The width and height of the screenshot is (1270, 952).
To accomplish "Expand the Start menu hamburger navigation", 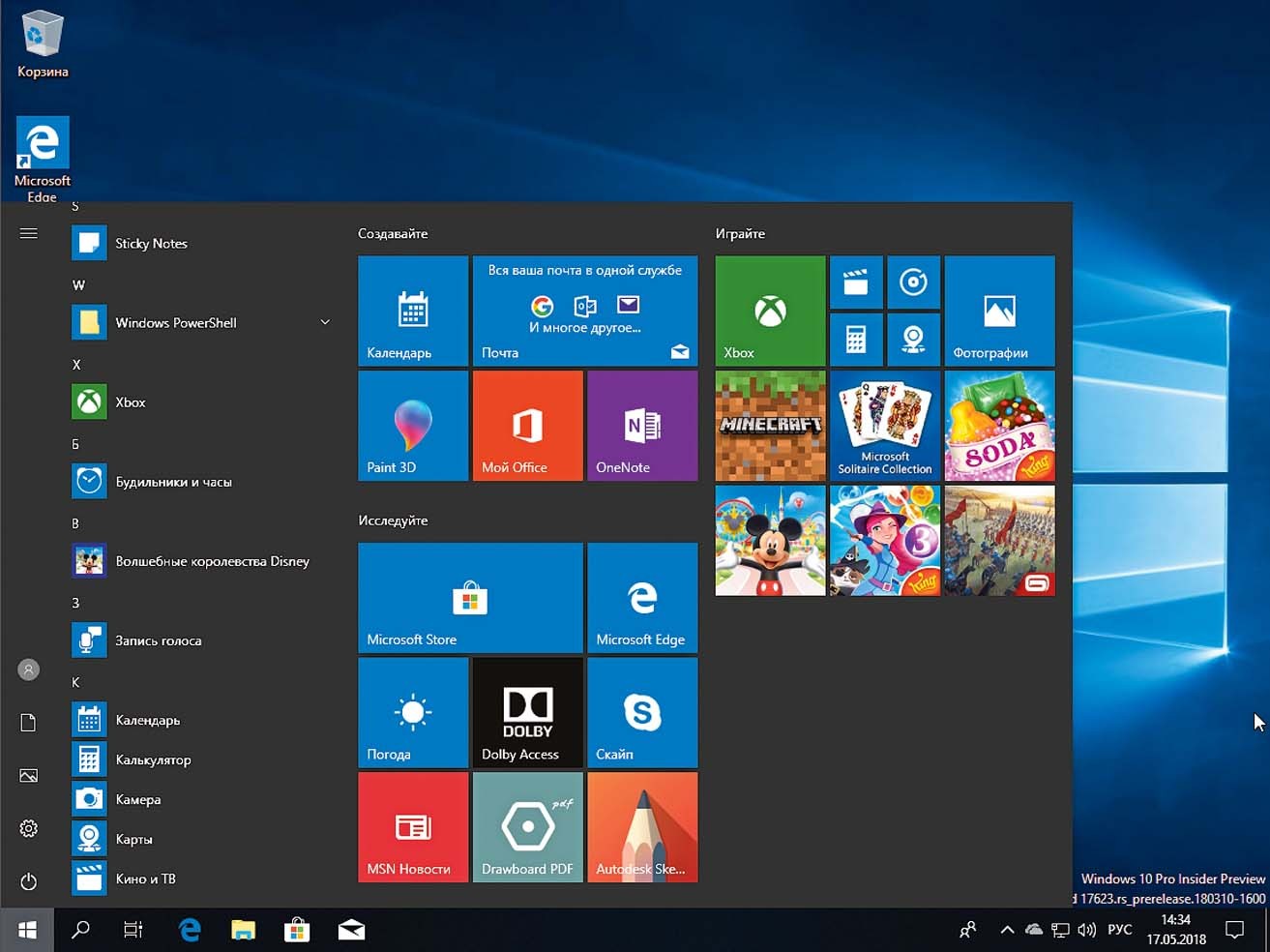I will [29, 233].
